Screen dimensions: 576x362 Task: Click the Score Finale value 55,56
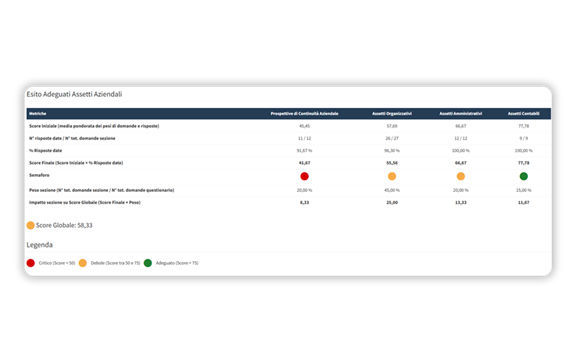pyautogui.click(x=392, y=163)
